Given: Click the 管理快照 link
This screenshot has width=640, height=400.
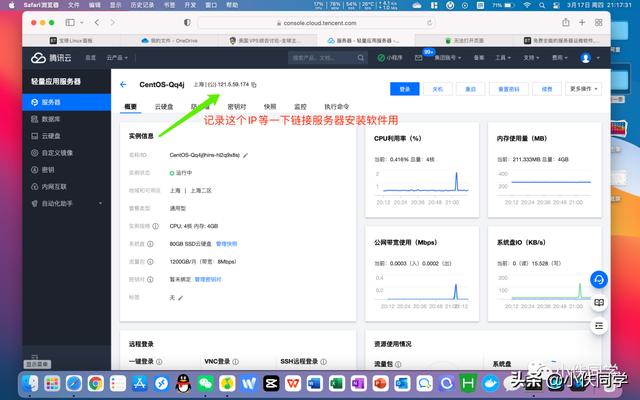Looking at the screenshot, I should click(x=227, y=244).
